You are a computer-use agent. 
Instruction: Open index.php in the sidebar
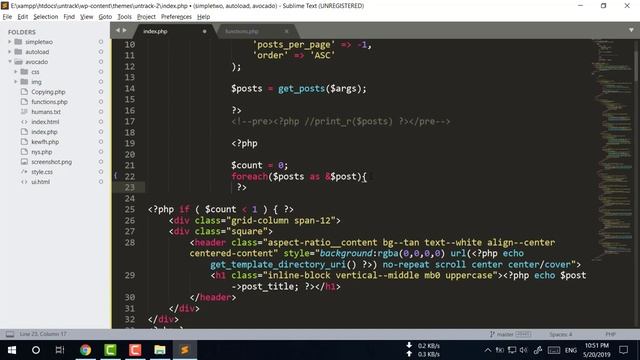point(44,132)
